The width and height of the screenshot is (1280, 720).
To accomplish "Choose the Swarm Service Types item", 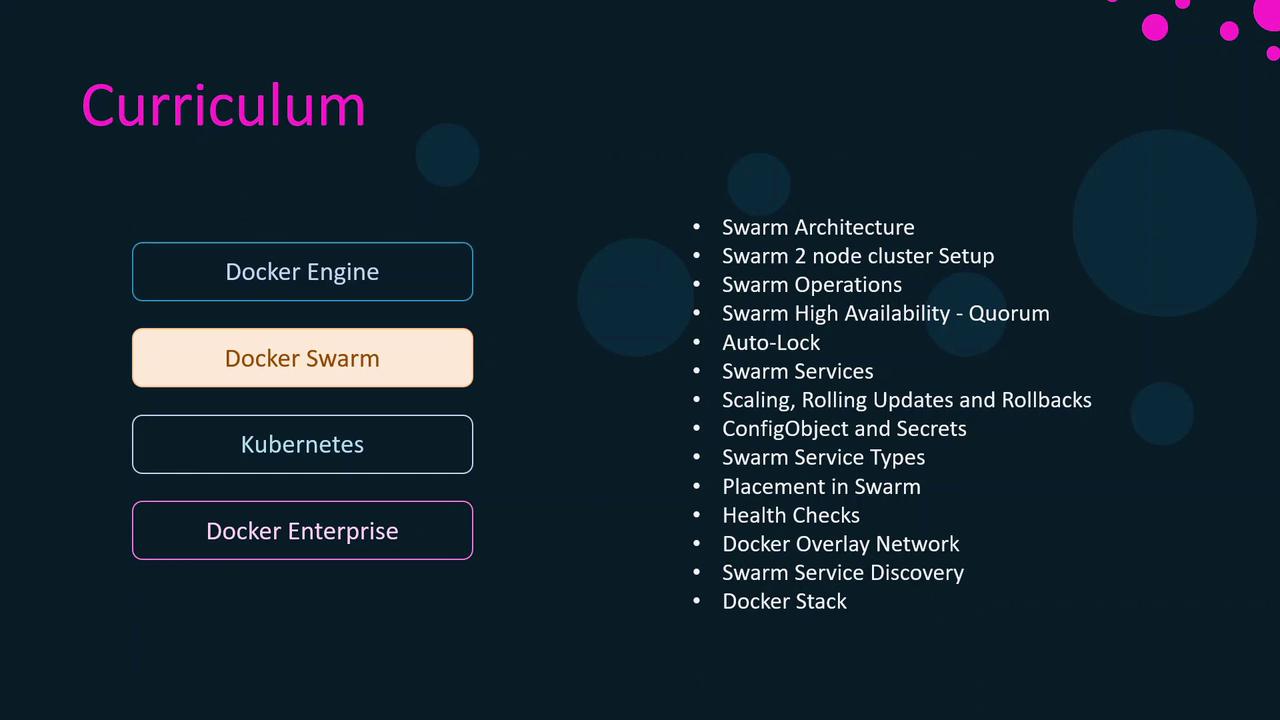I will 823,458.
